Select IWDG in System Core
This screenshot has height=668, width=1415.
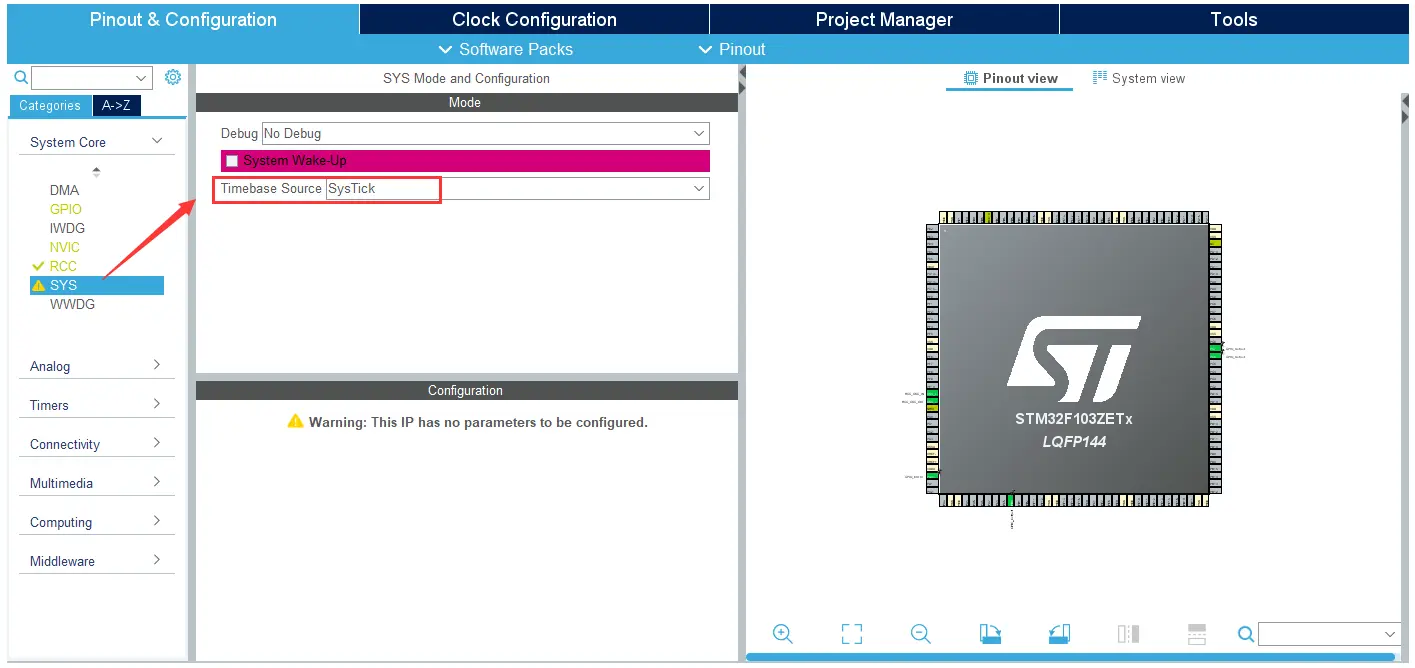coord(67,228)
